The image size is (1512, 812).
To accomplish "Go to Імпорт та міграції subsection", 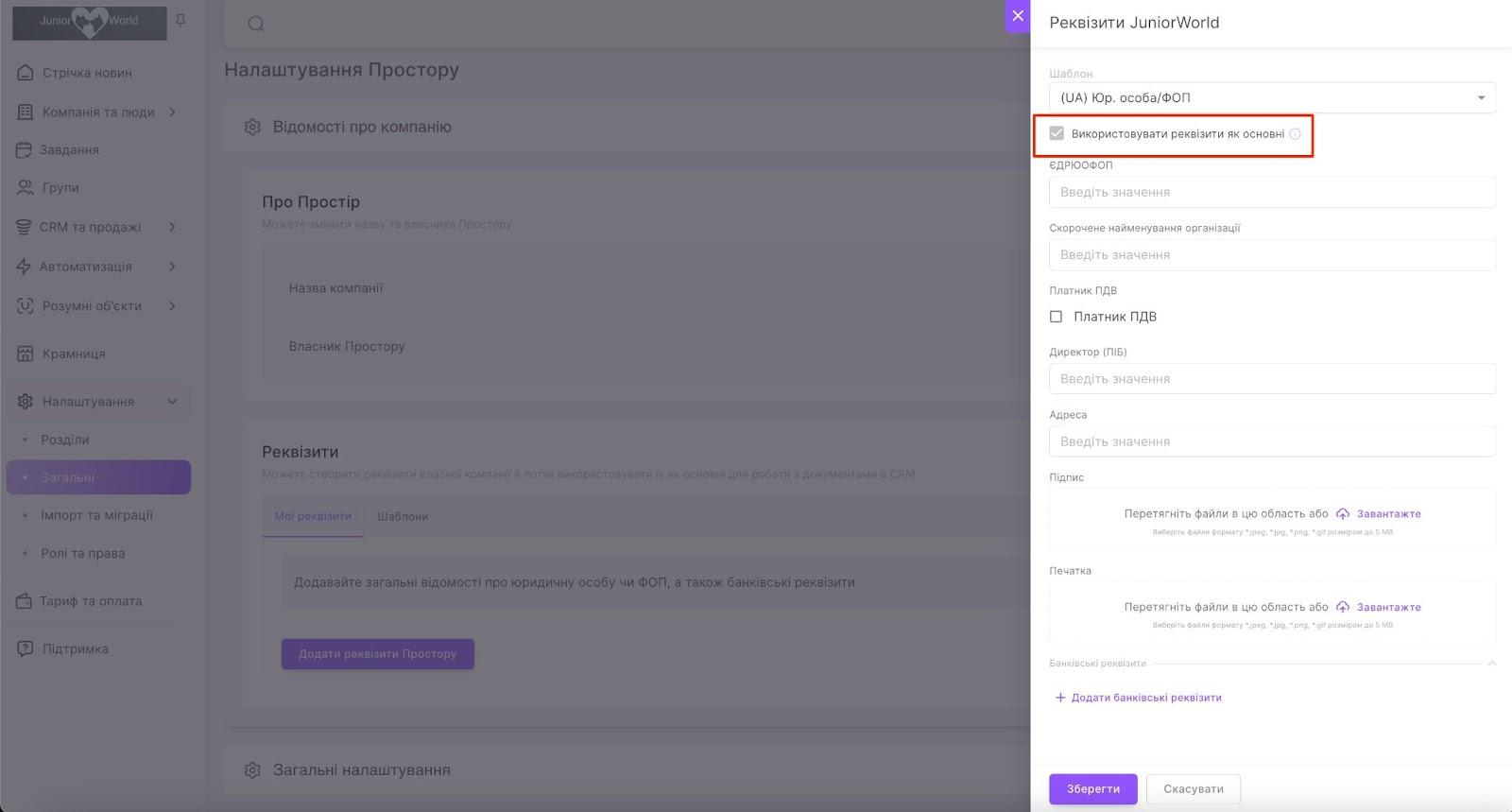I will coord(98,515).
